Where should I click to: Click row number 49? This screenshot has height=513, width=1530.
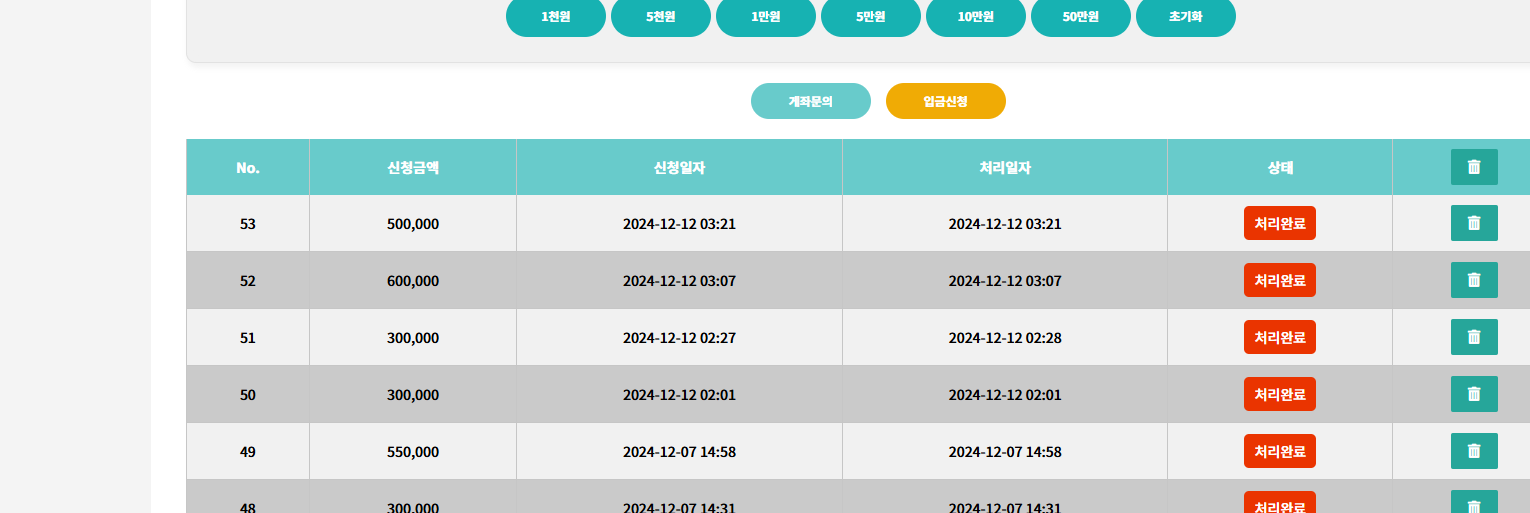point(248,452)
